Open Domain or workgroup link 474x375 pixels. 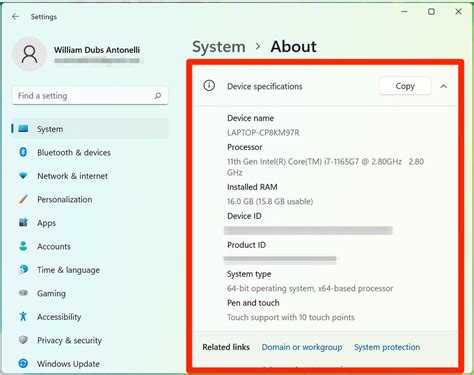pyautogui.click(x=302, y=347)
